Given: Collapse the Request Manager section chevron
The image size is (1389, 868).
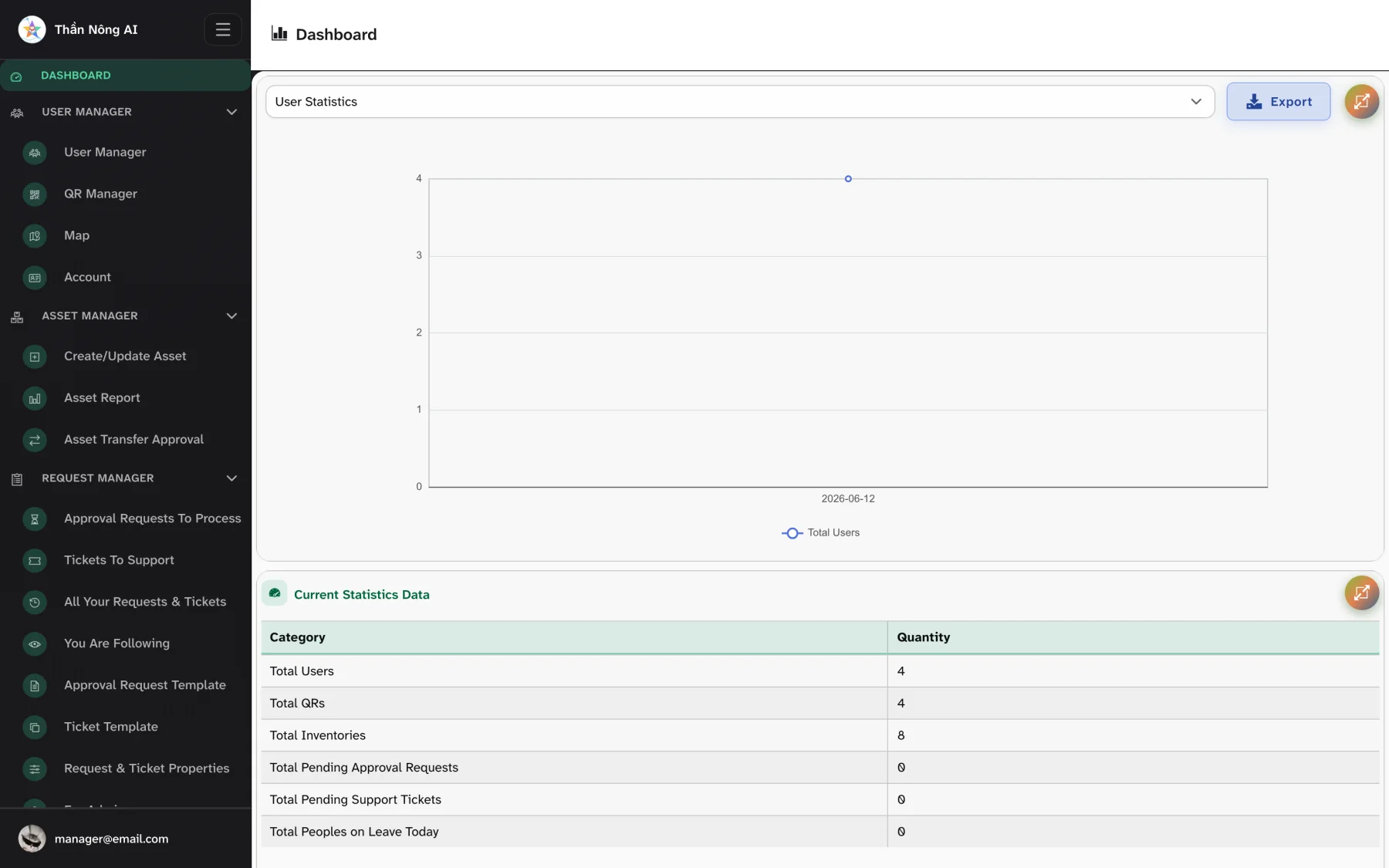Looking at the screenshot, I should pyautogui.click(x=231, y=478).
